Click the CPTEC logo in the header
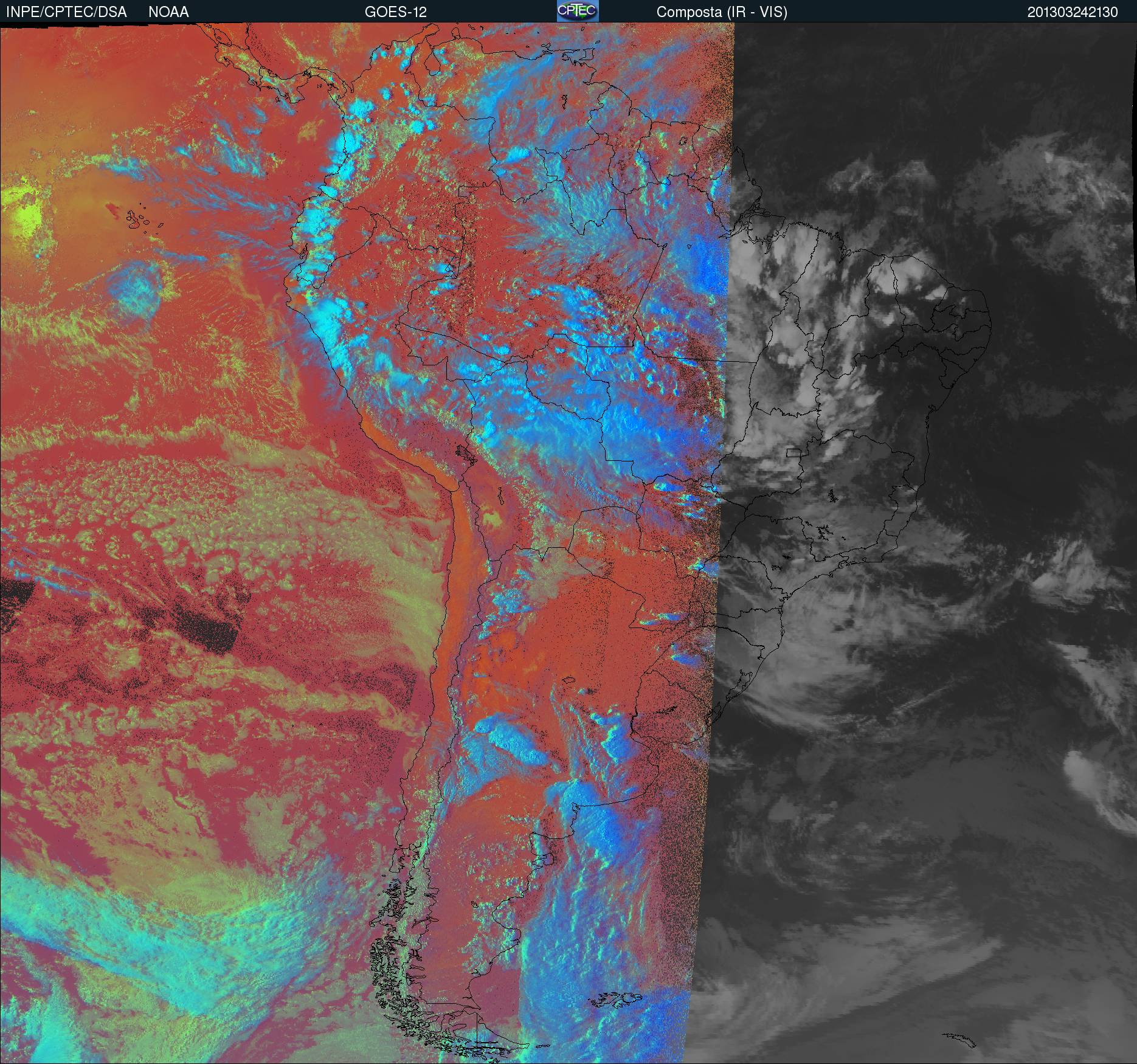This screenshot has height=1064, width=1137. (578, 11)
